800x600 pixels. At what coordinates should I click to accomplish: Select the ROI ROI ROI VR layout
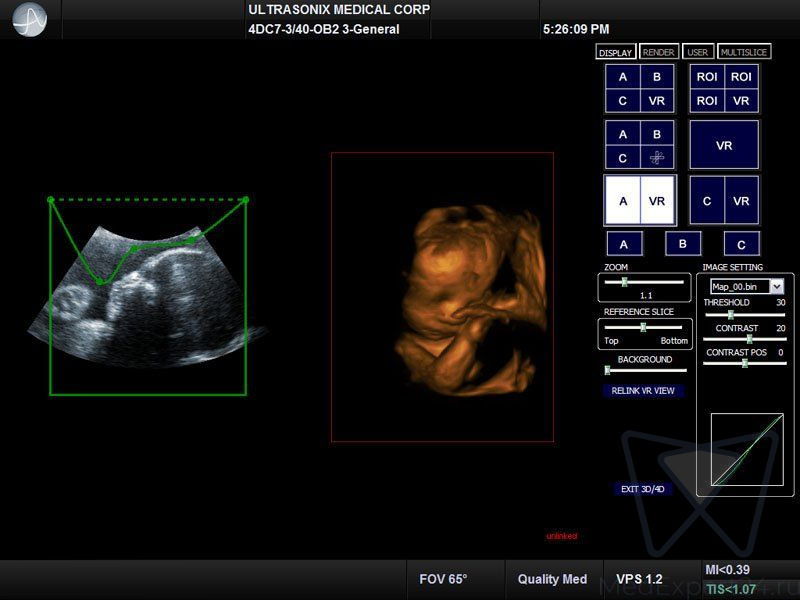coord(724,89)
